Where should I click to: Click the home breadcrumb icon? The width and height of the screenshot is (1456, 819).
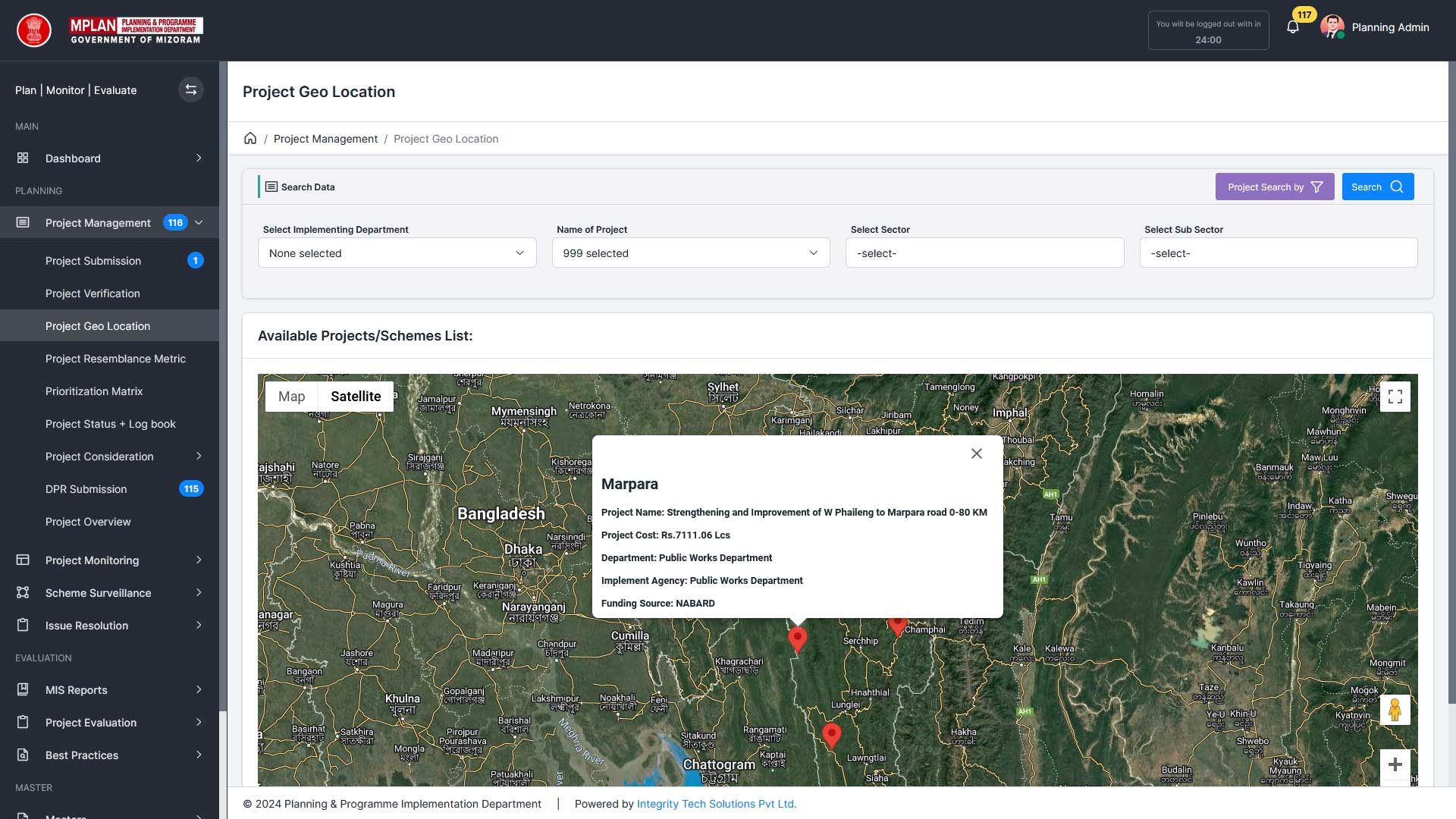pyautogui.click(x=250, y=138)
